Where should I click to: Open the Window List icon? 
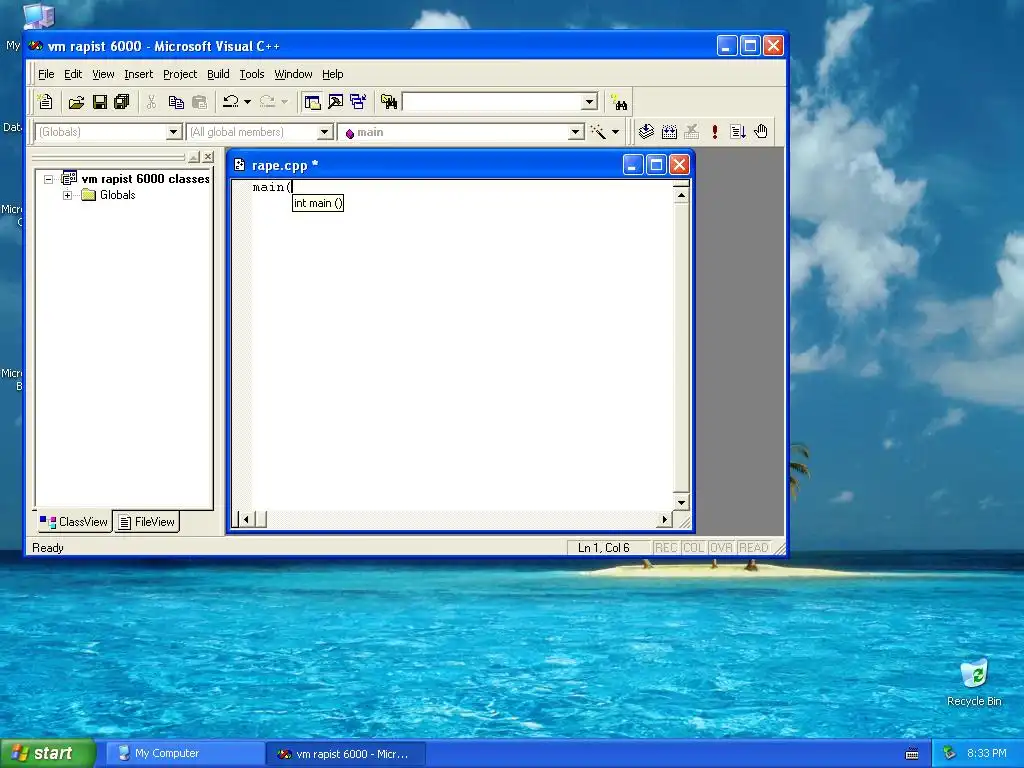tap(358, 102)
